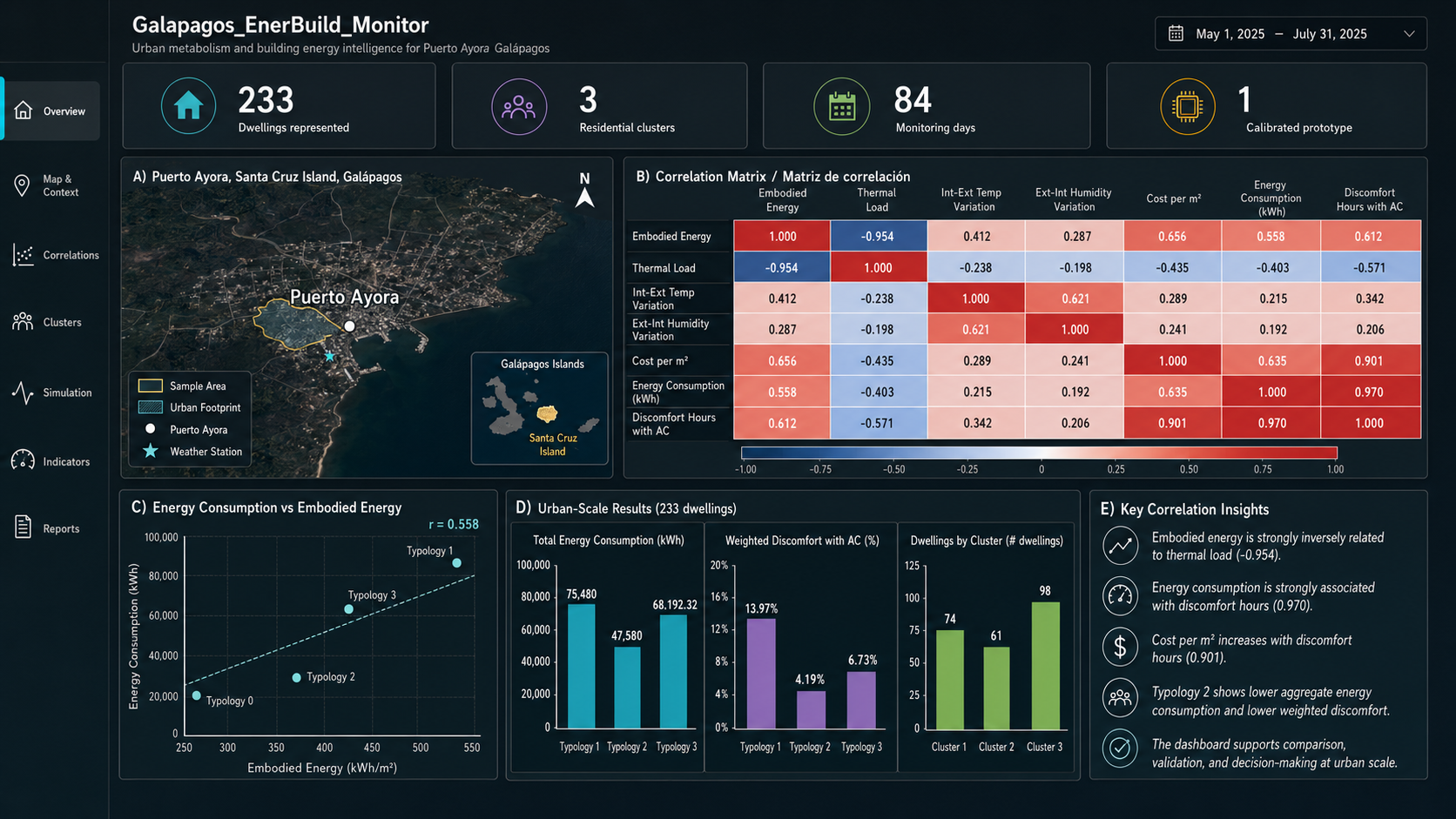
Task: Click the Int-Ext Temp vs Humidity 0.621 cell
Action: coord(1075,299)
